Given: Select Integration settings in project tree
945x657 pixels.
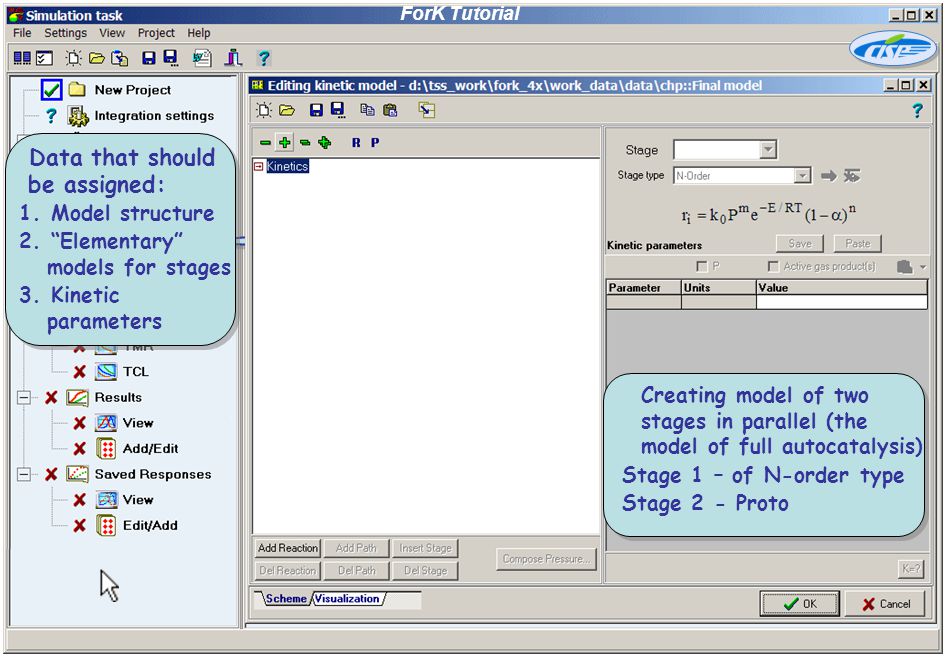Looking at the screenshot, I should (154, 116).
